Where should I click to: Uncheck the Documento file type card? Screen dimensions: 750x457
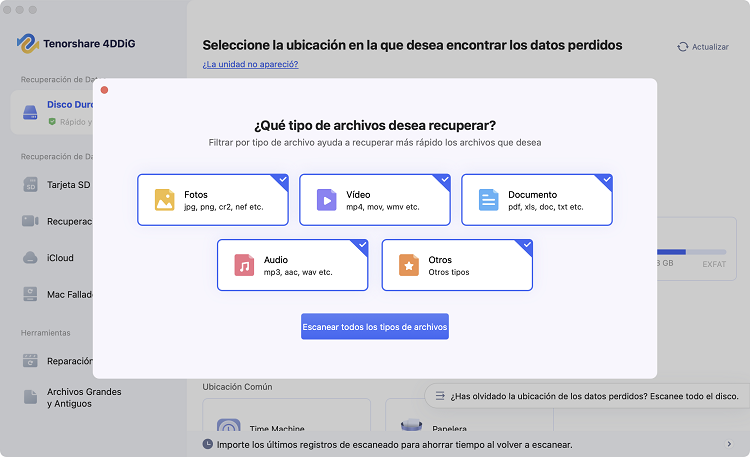pos(537,200)
